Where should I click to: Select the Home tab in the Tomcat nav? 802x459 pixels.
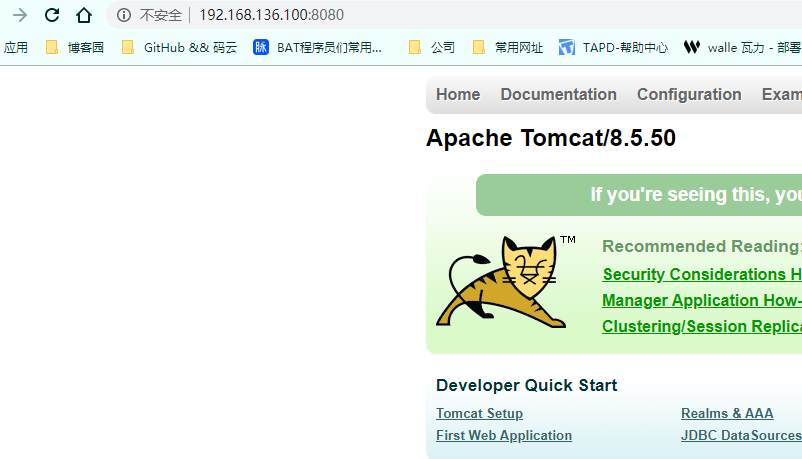(458, 95)
